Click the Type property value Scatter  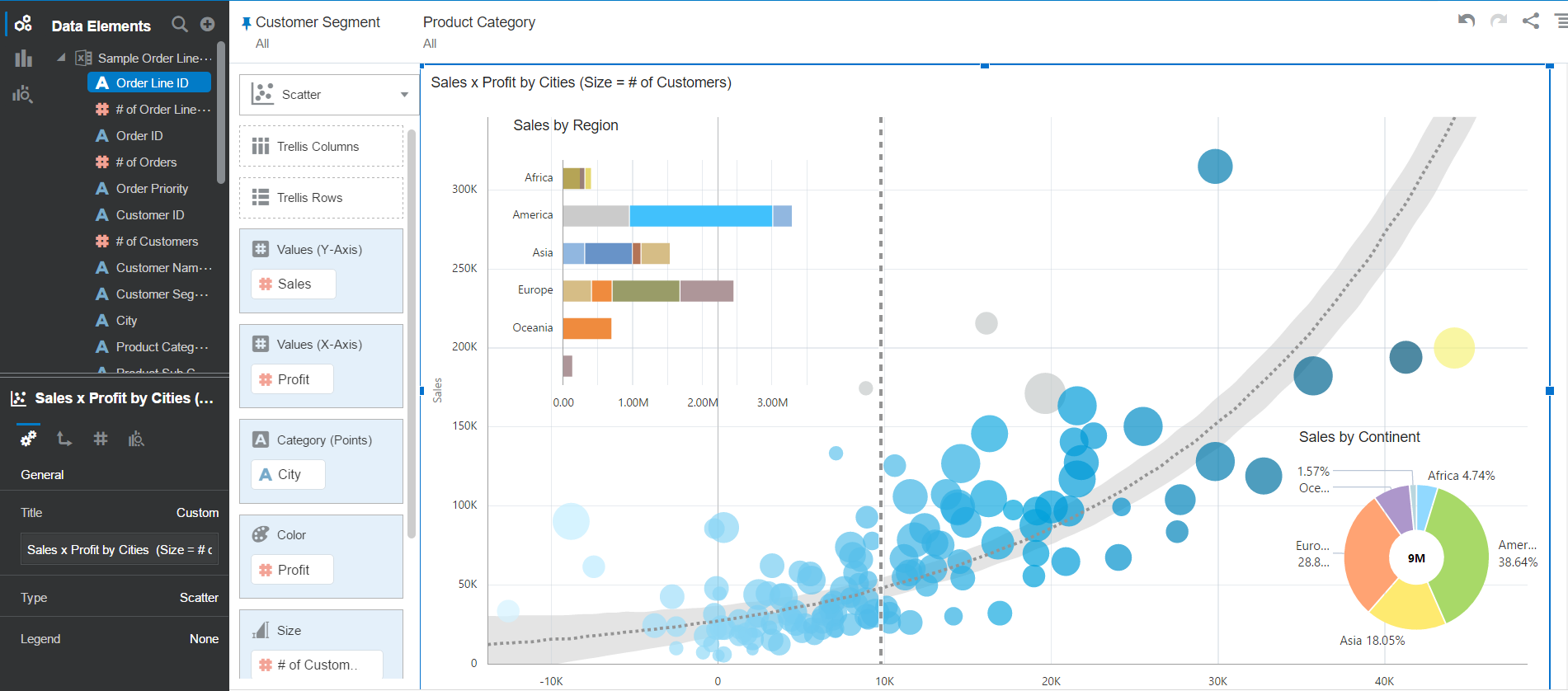[199, 598]
